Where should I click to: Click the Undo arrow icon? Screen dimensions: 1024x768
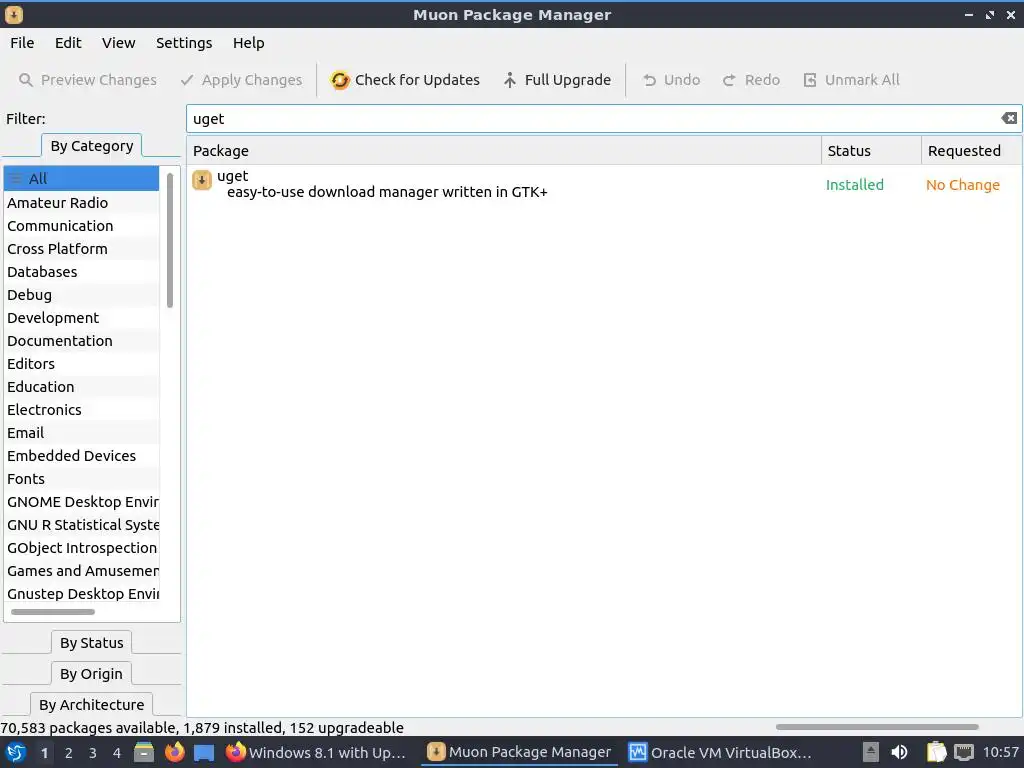649,80
